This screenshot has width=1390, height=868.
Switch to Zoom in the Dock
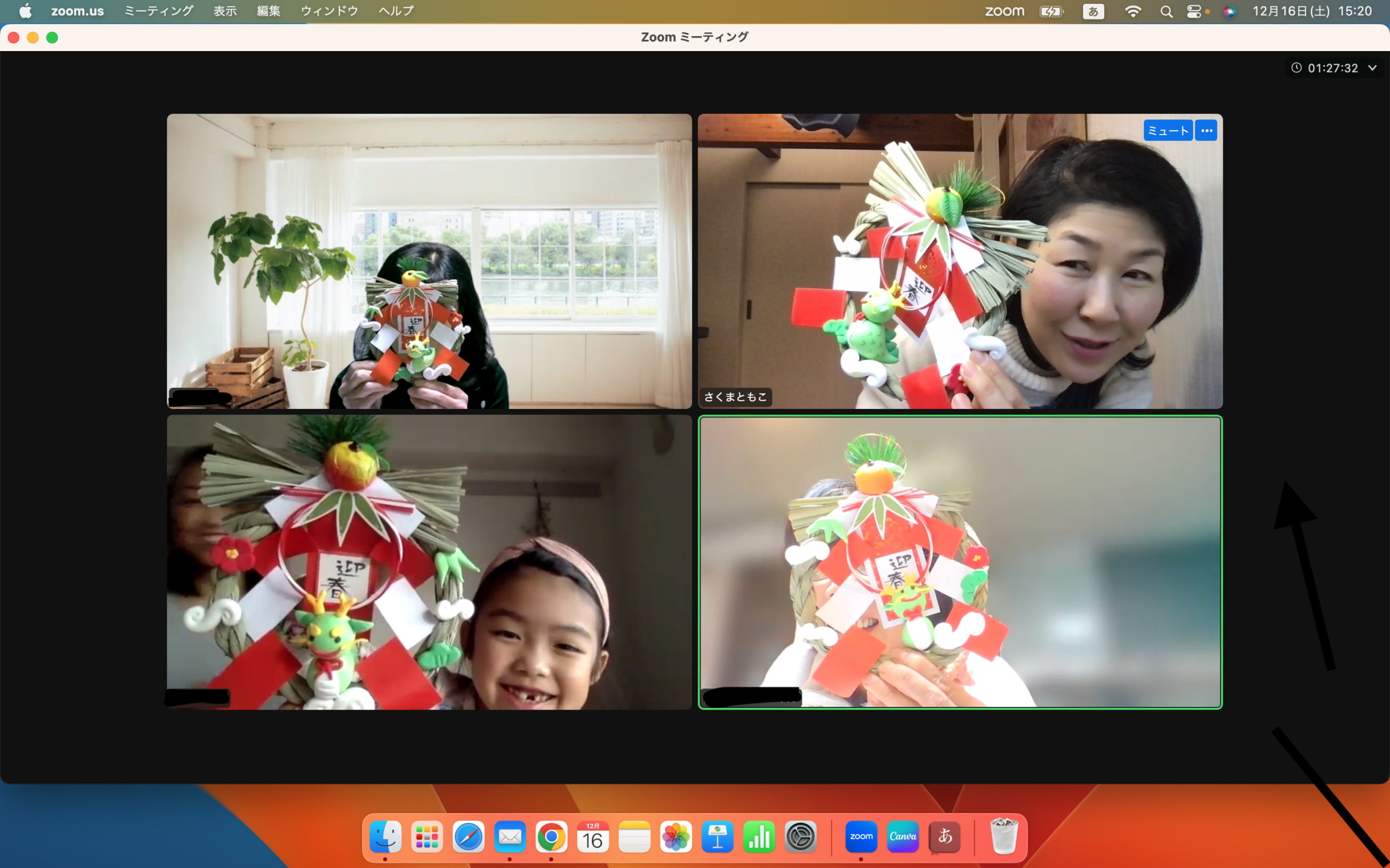click(861, 836)
